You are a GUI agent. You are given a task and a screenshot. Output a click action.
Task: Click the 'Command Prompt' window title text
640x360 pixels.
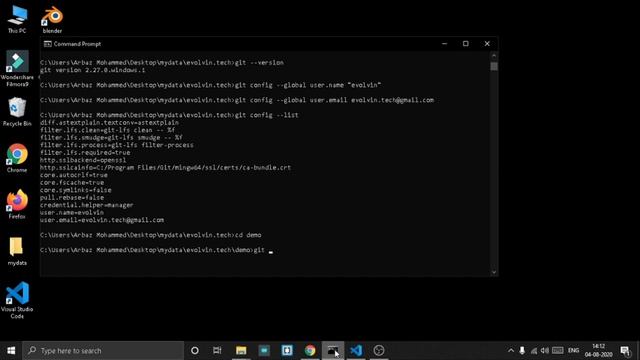click(x=77, y=44)
